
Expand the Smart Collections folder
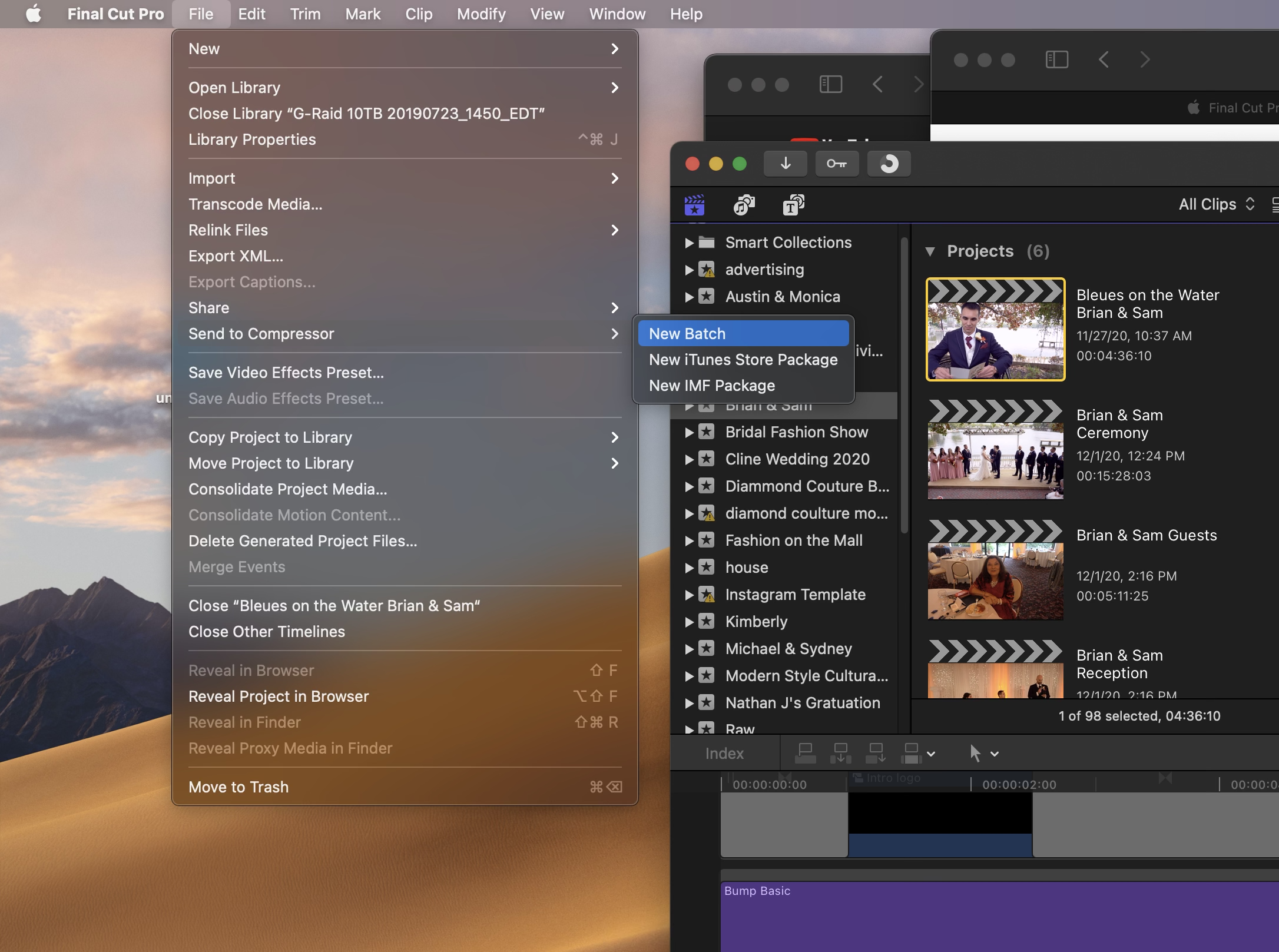(x=689, y=243)
